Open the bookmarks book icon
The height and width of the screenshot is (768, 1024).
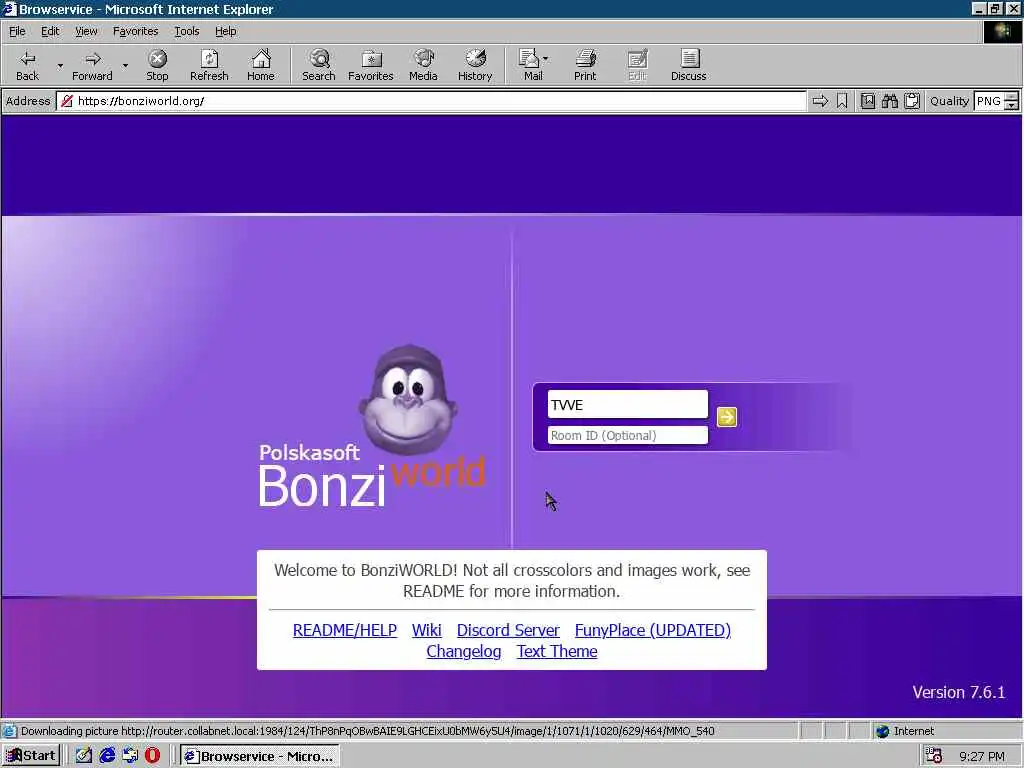point(867,101)
